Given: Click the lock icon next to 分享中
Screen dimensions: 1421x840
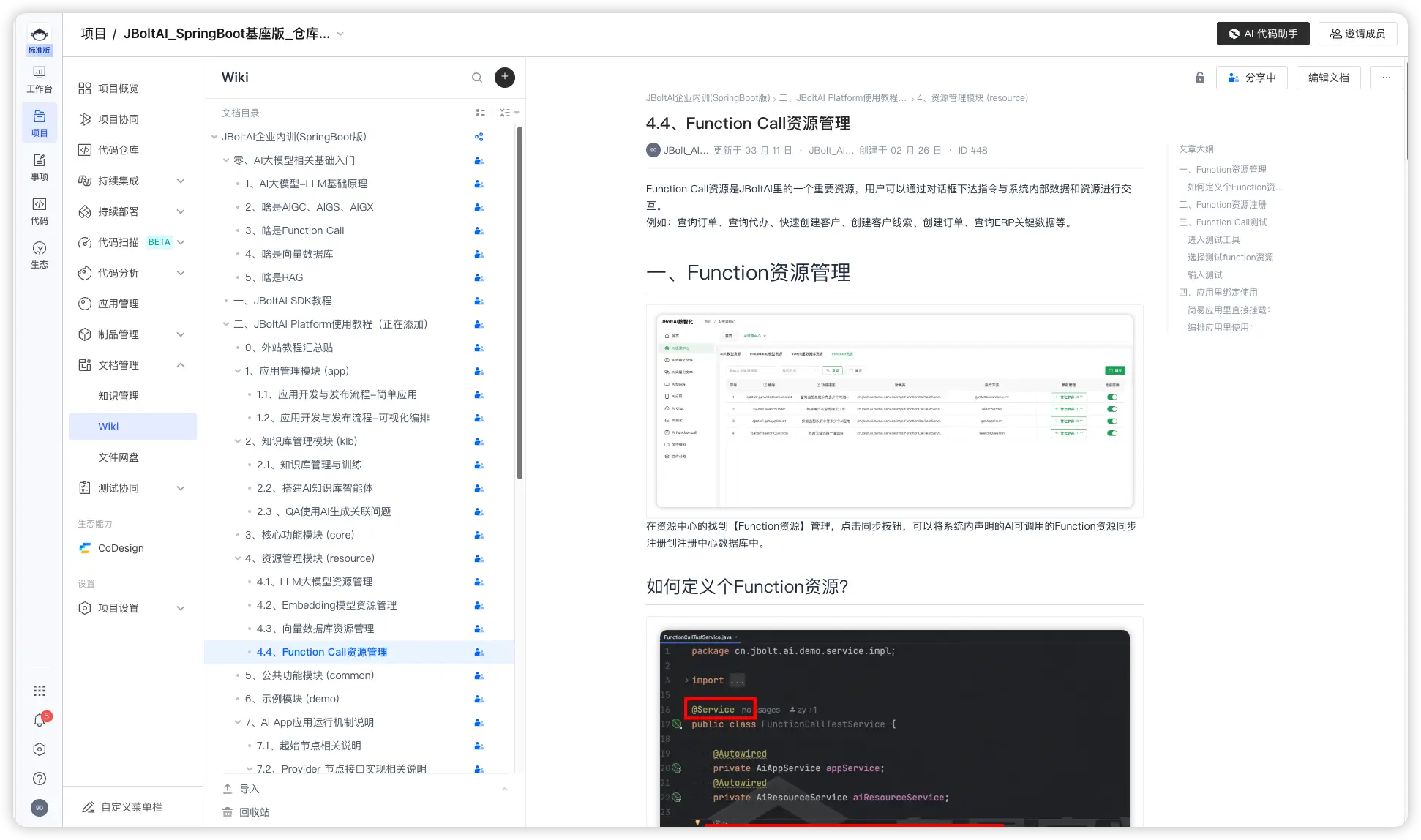Looking at the screenshot, I should [1200, 78].
